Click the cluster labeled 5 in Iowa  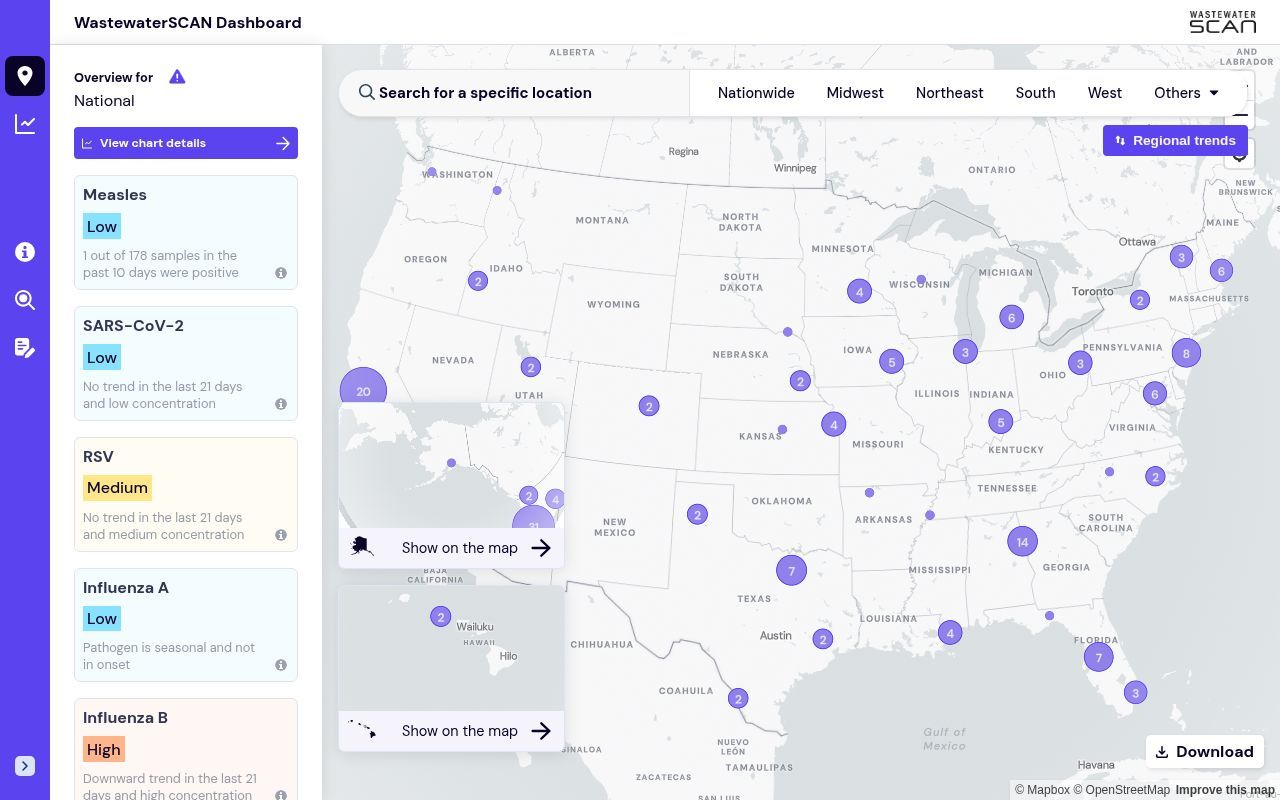click(891, 362)
